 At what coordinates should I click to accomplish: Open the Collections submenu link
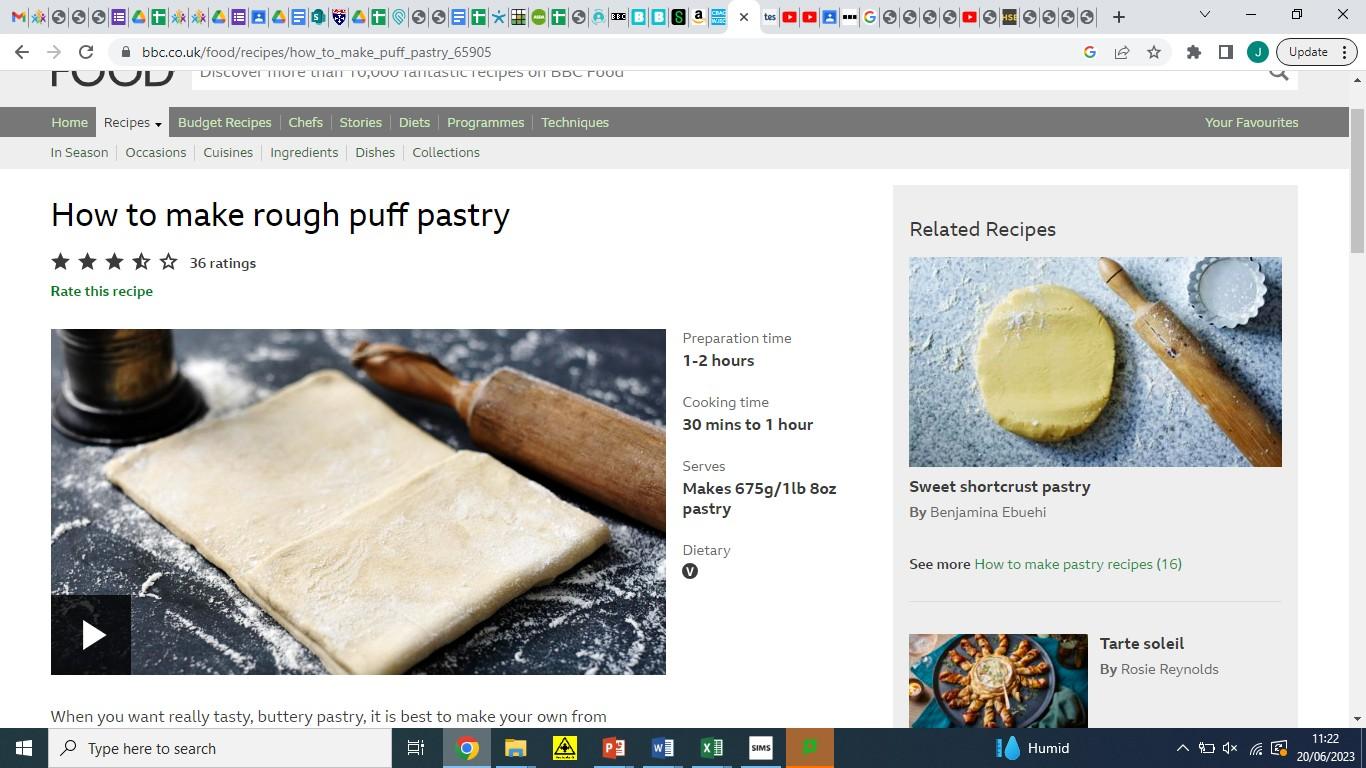[446, 152]
